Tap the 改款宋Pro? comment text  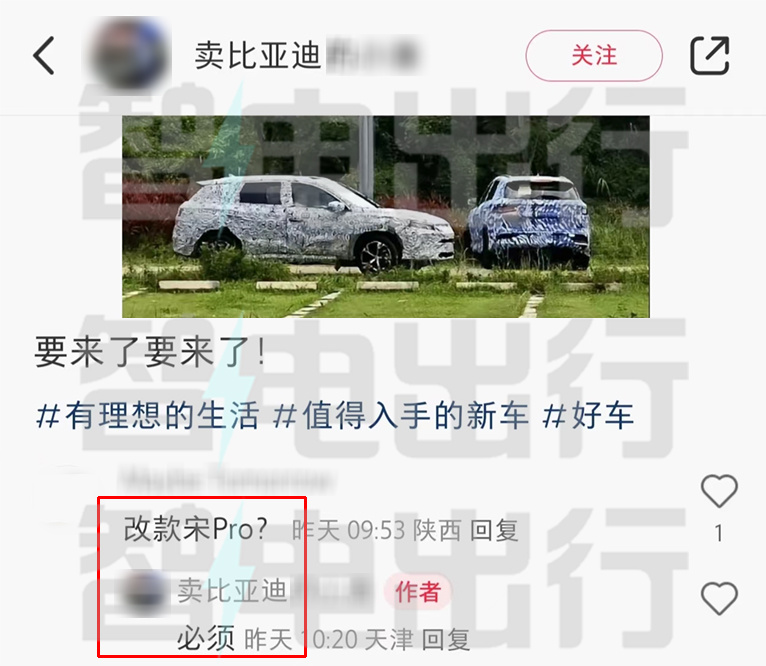click(x=195, y=529)
